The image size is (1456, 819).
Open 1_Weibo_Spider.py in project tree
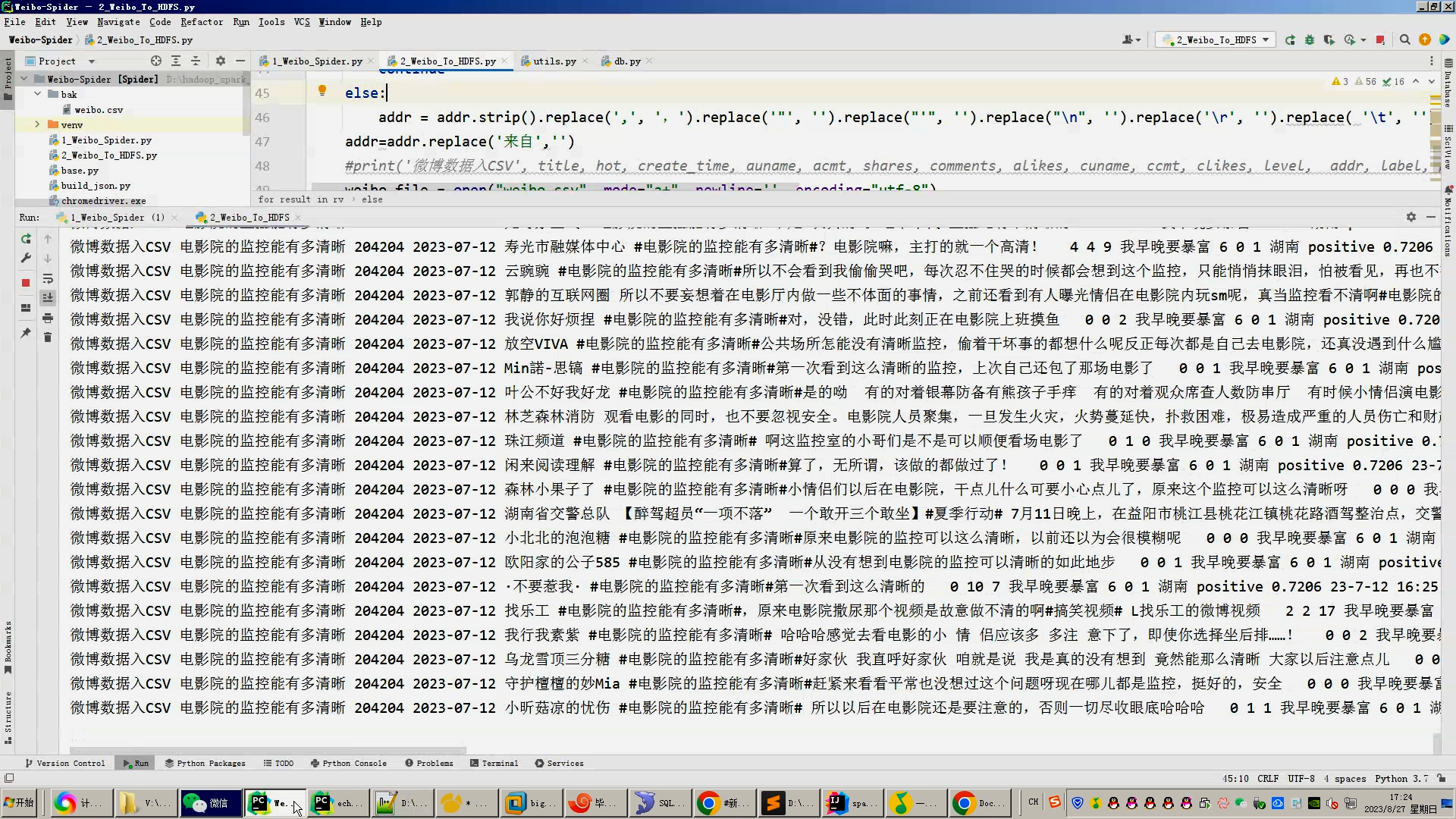(106, 140)
